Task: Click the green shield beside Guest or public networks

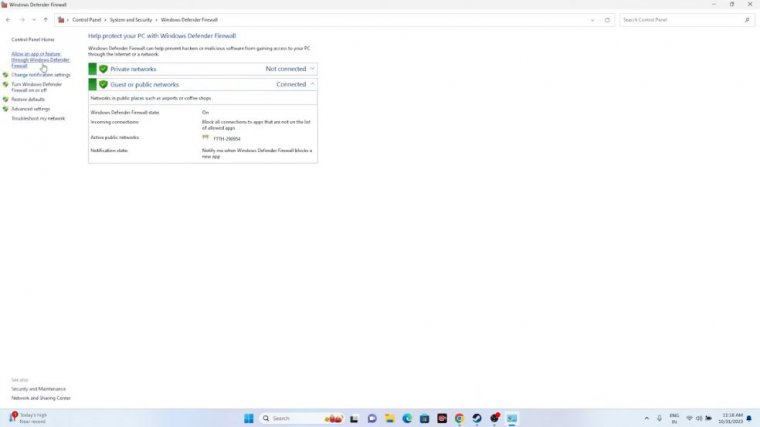Action: (x=103, y=84)
